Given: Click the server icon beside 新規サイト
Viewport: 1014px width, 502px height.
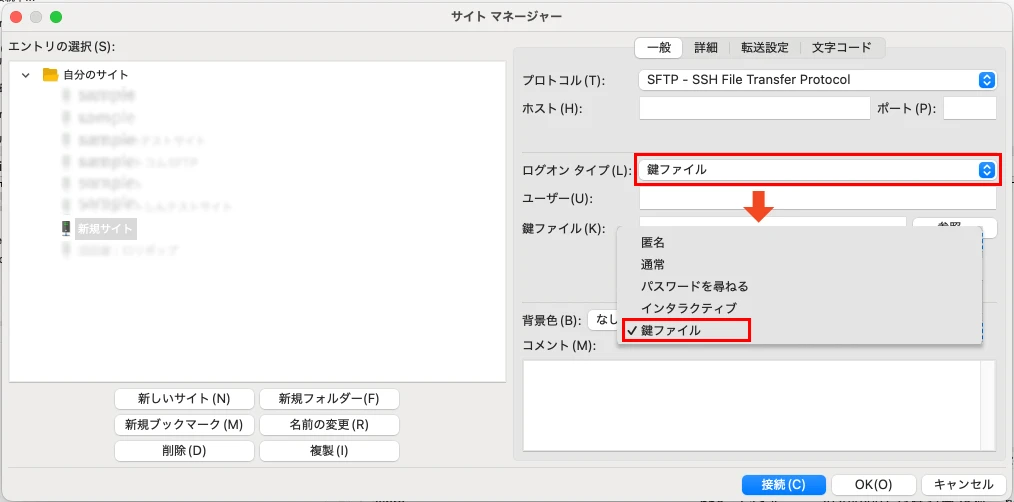Looking at the screenshot, I should (x=66, y=228).
